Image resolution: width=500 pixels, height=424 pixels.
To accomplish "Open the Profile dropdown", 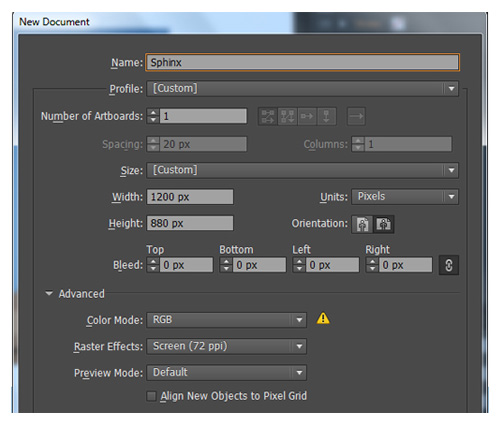I will 303,89.
